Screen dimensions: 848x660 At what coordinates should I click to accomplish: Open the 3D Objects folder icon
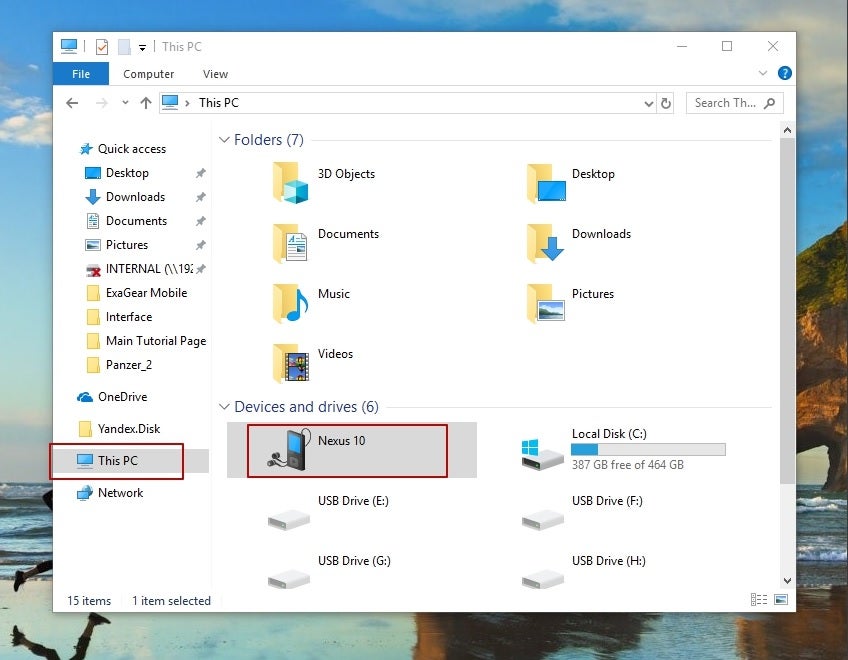290,184
